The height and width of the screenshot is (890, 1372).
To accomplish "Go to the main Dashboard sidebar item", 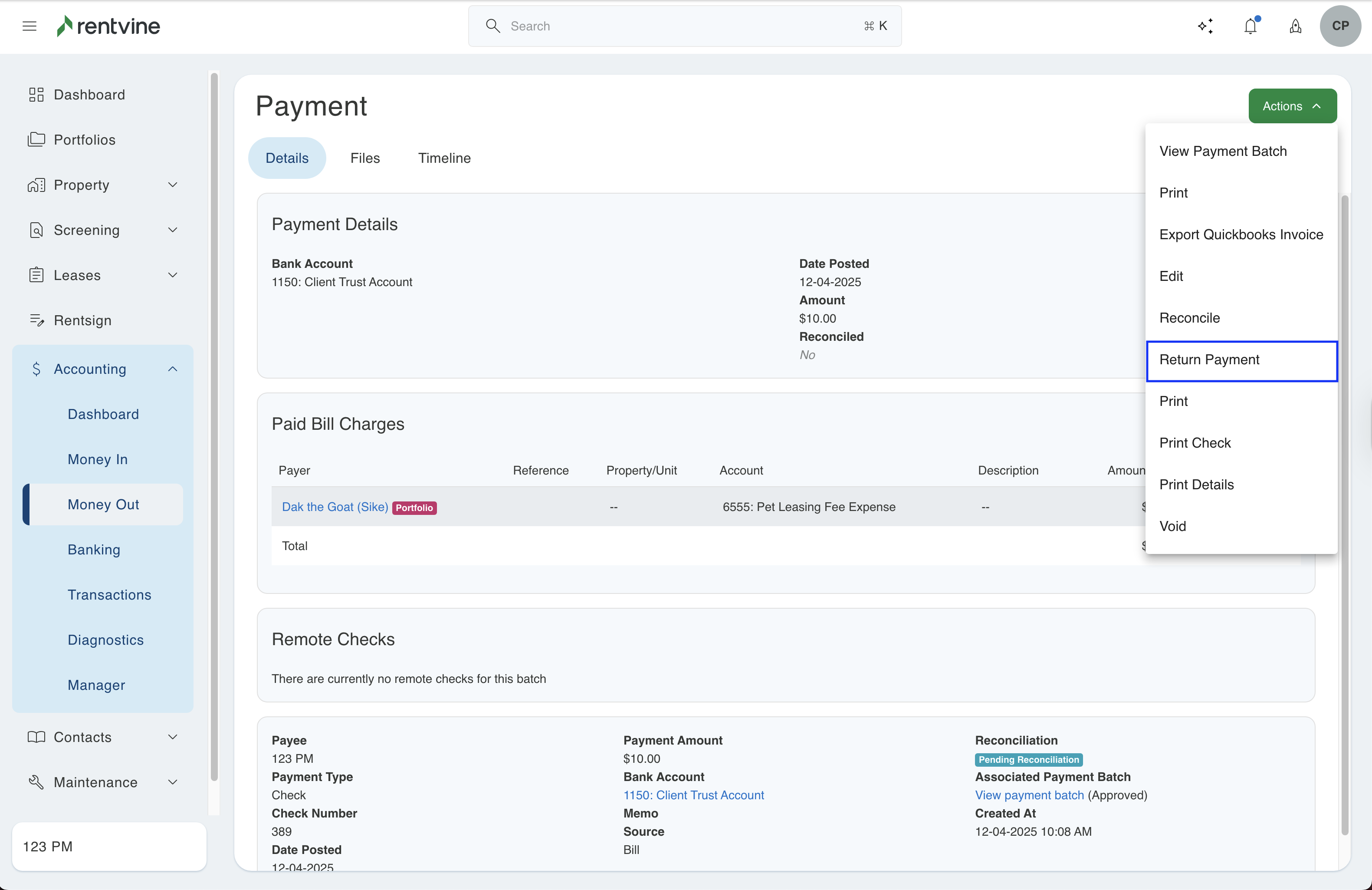I will [89, 95].
